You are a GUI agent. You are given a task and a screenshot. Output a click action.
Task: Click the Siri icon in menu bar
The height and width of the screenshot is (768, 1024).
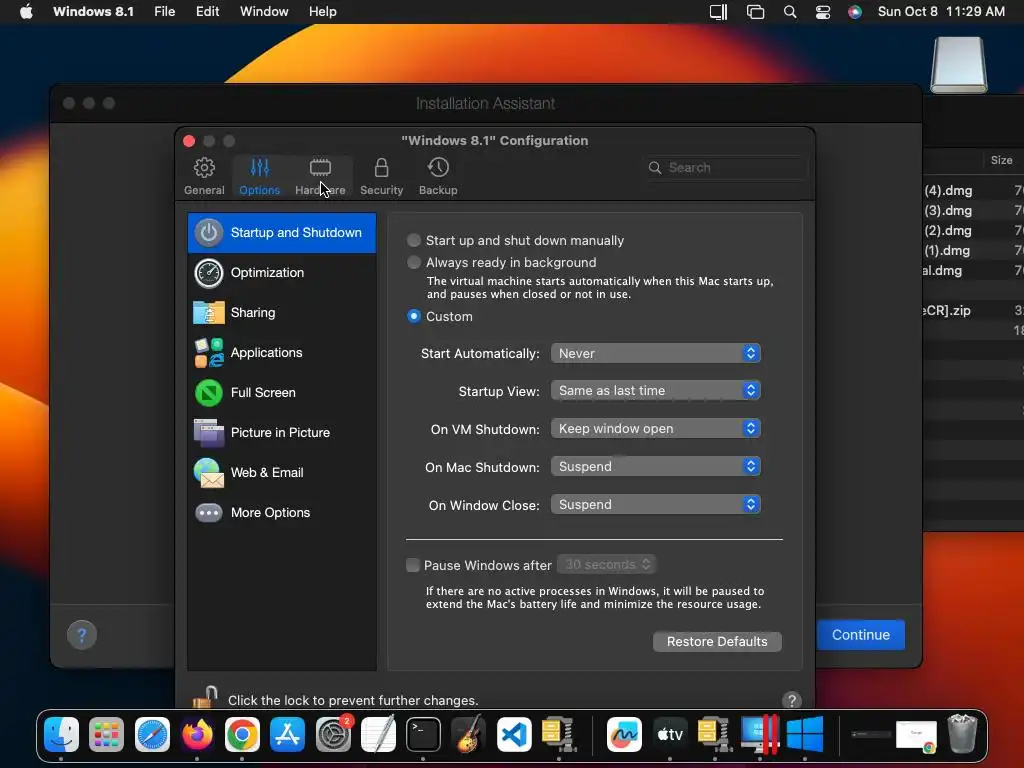pyautogui.click(x=854, y=12)
